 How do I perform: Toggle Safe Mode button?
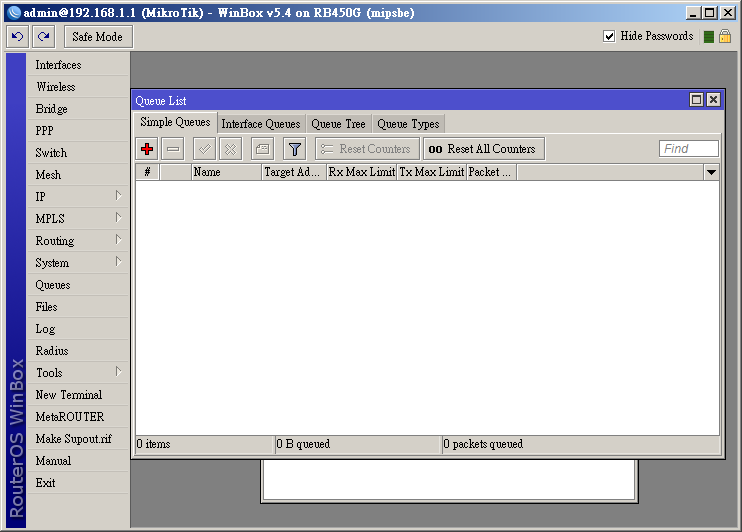[98, 36]
